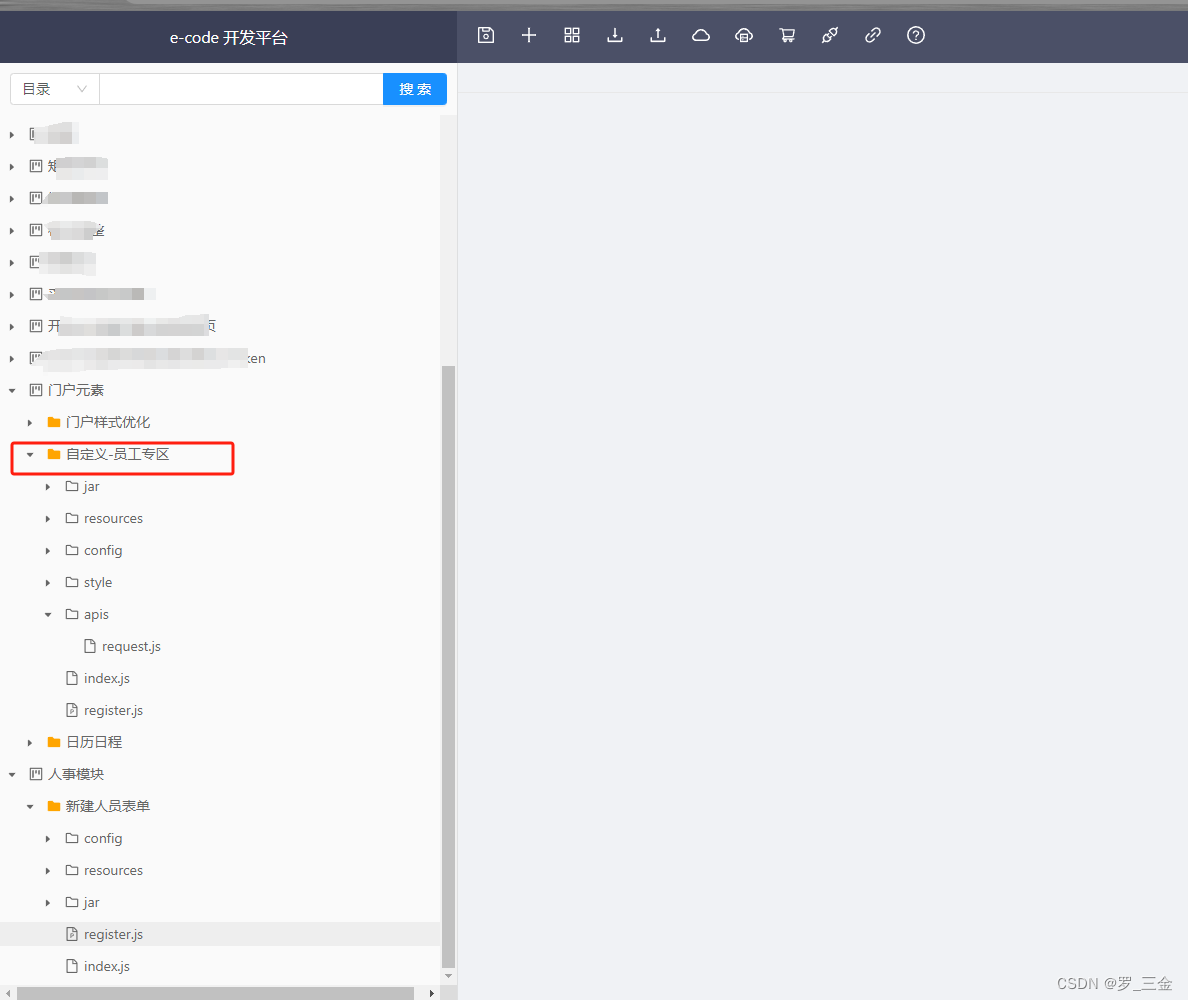Collapse the 门户元素 tree node
The image size is (1188, 1000).
12,391
